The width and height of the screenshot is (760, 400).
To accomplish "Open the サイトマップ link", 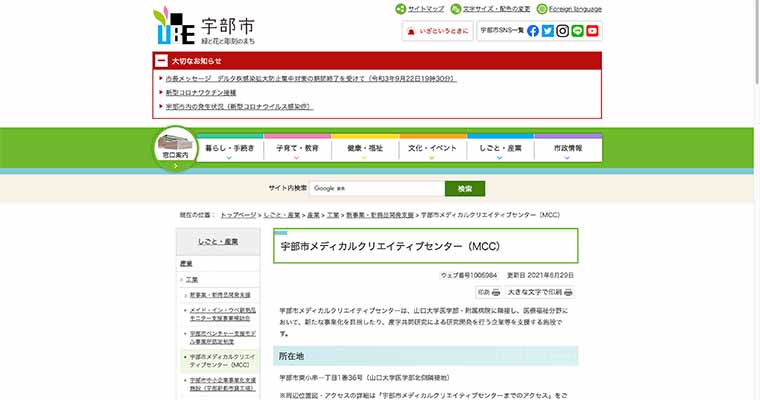I will pyautogui.click(x=420, y=8).
